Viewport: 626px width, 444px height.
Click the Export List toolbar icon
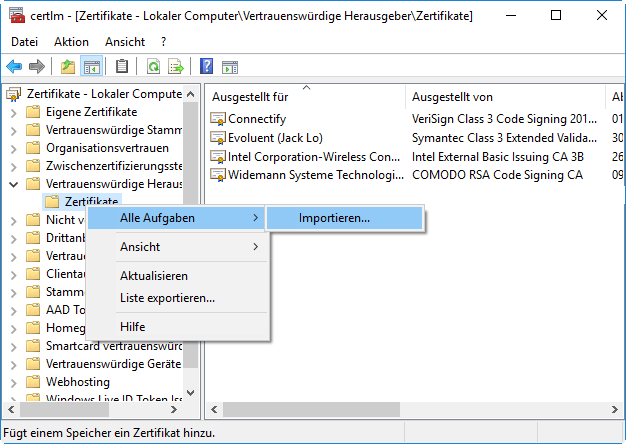pyautogui.click(x=176, y=67)
